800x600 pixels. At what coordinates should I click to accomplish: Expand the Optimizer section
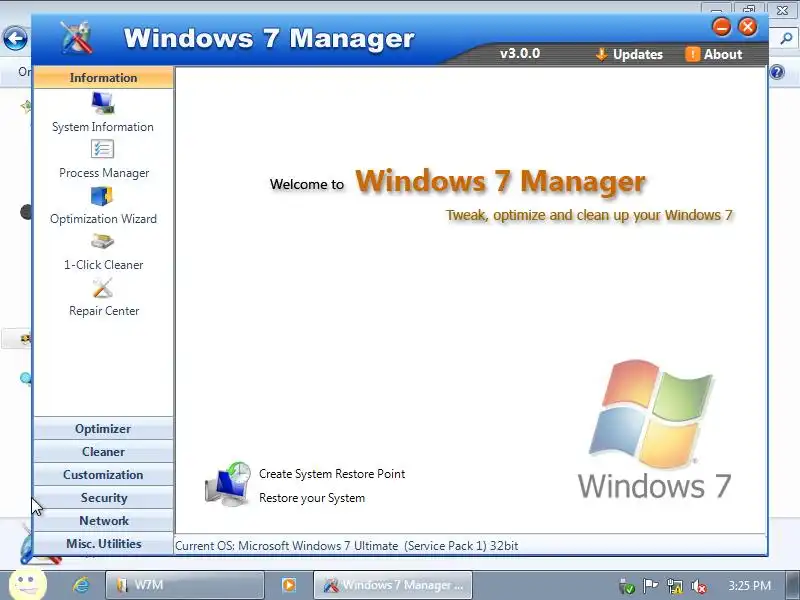point(104,429)
